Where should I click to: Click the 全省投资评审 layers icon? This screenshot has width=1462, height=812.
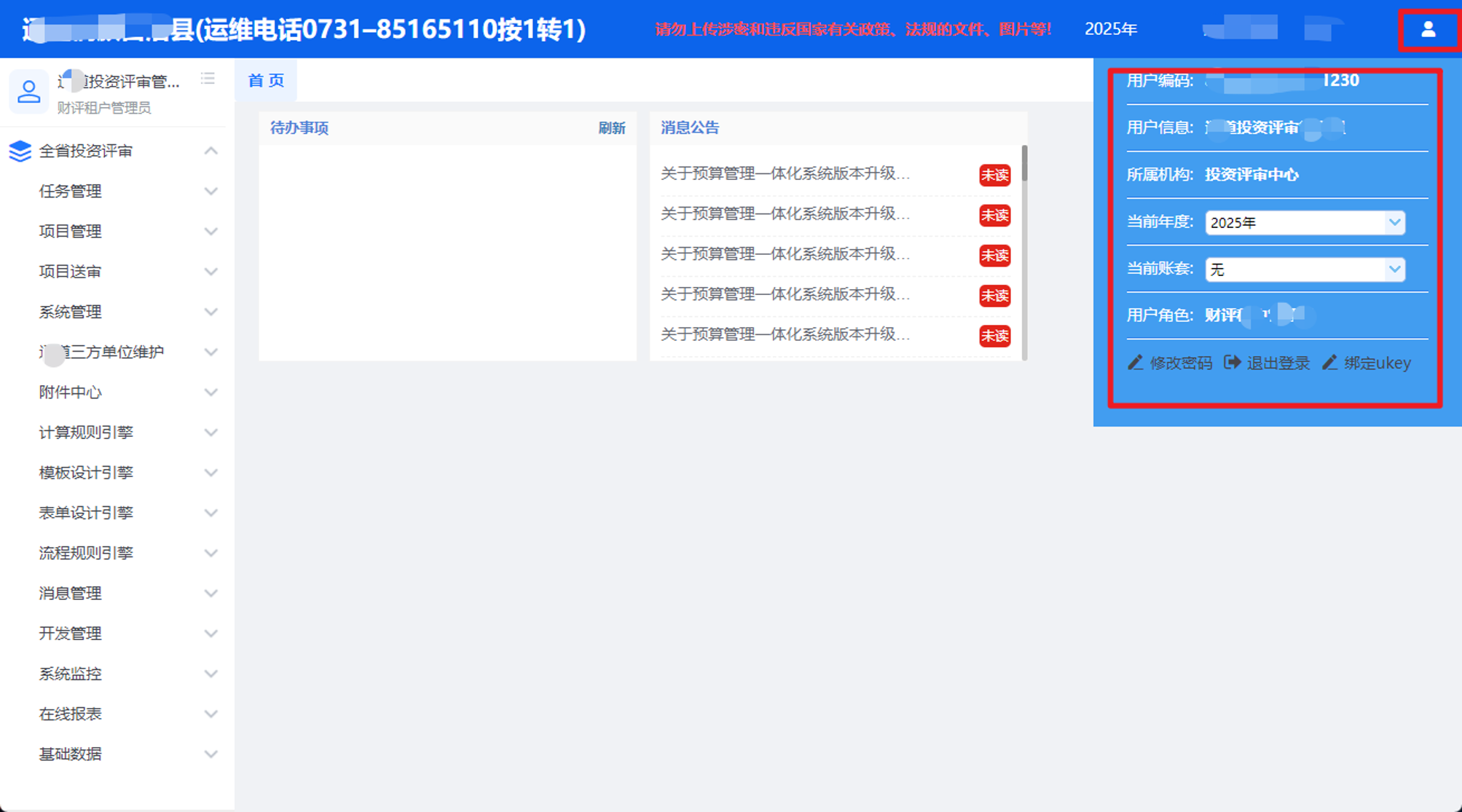[x=20, y=151]
